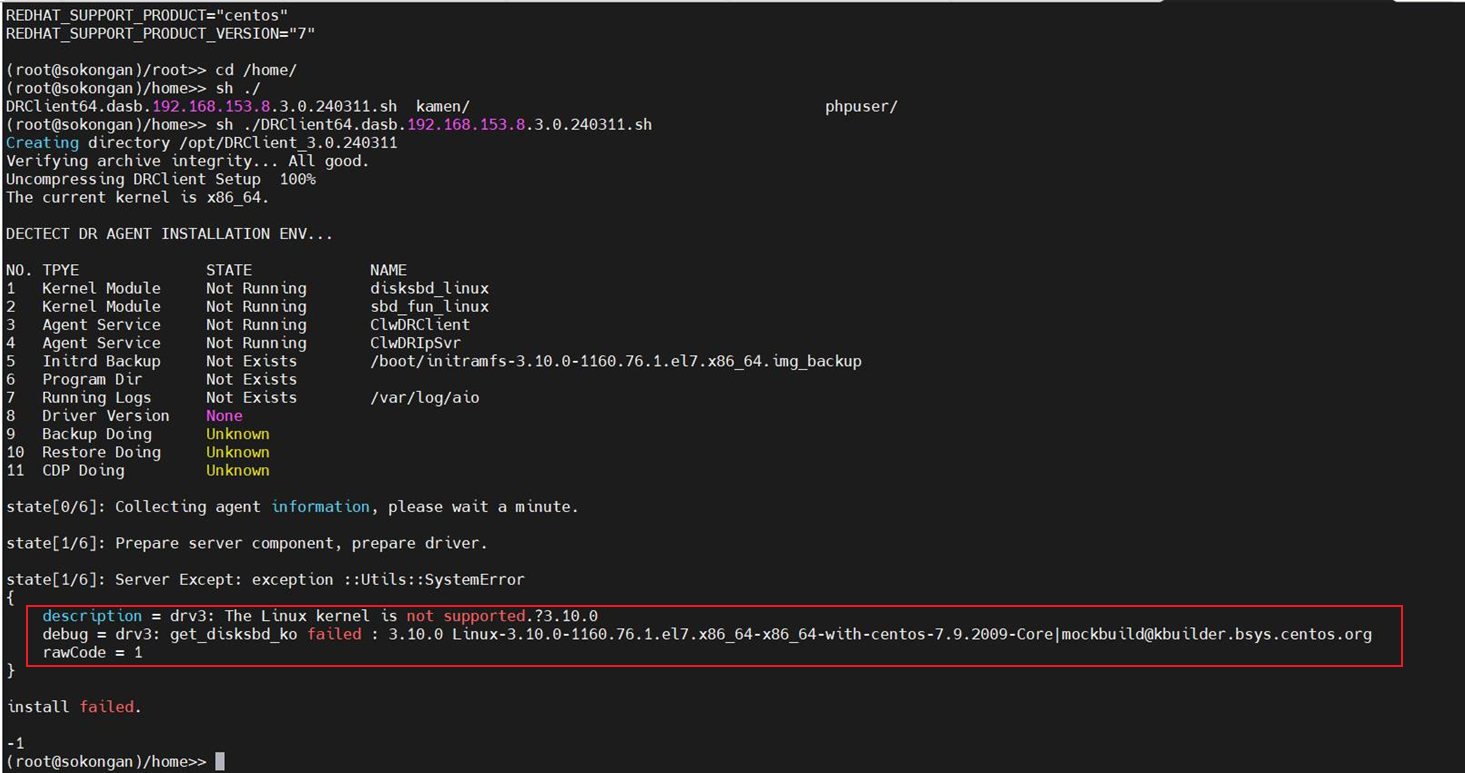This screenshot has width=1465, height=773.
Task: Select the "-1" exit code output
Action: (15, 743)
